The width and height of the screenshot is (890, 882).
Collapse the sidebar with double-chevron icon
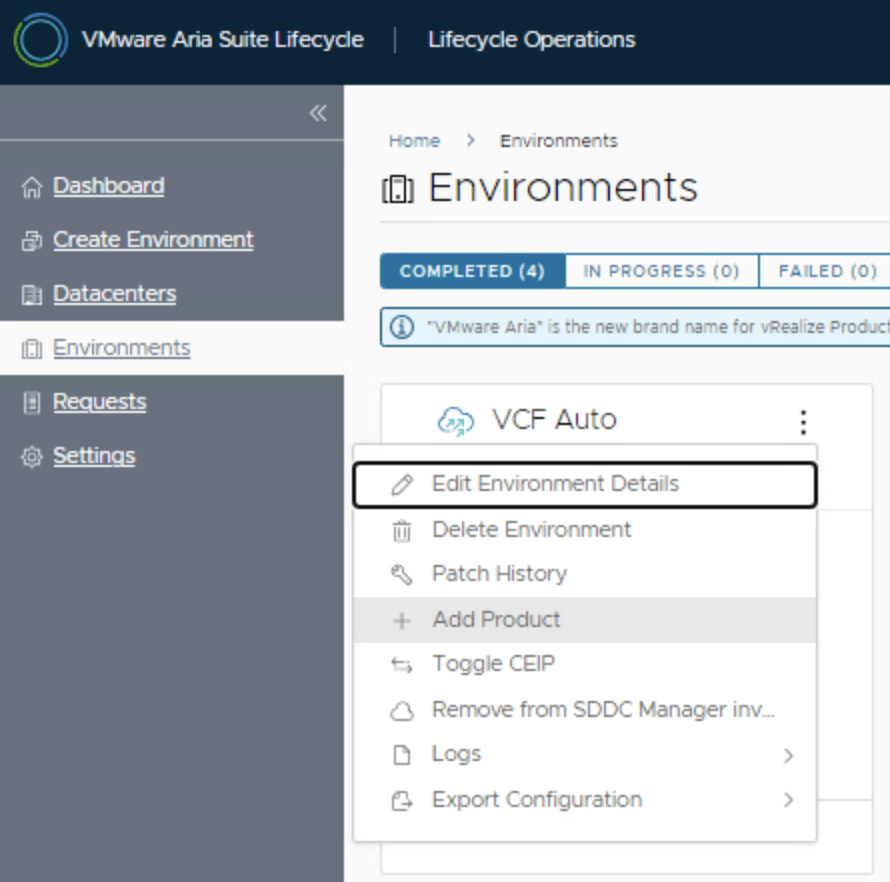click(318, 113)
